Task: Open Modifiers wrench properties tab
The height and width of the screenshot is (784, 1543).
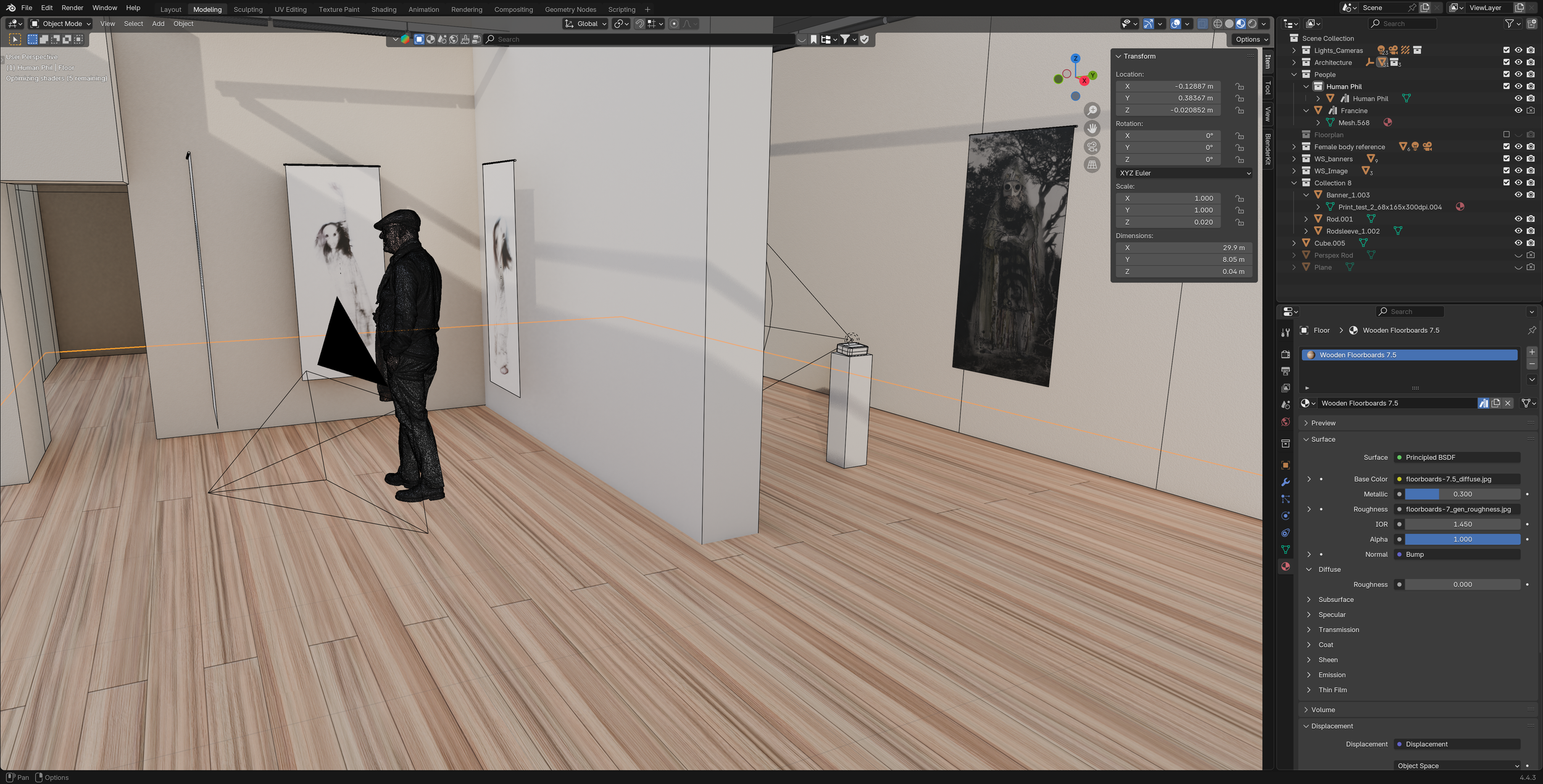Action: coord(1286,482)
